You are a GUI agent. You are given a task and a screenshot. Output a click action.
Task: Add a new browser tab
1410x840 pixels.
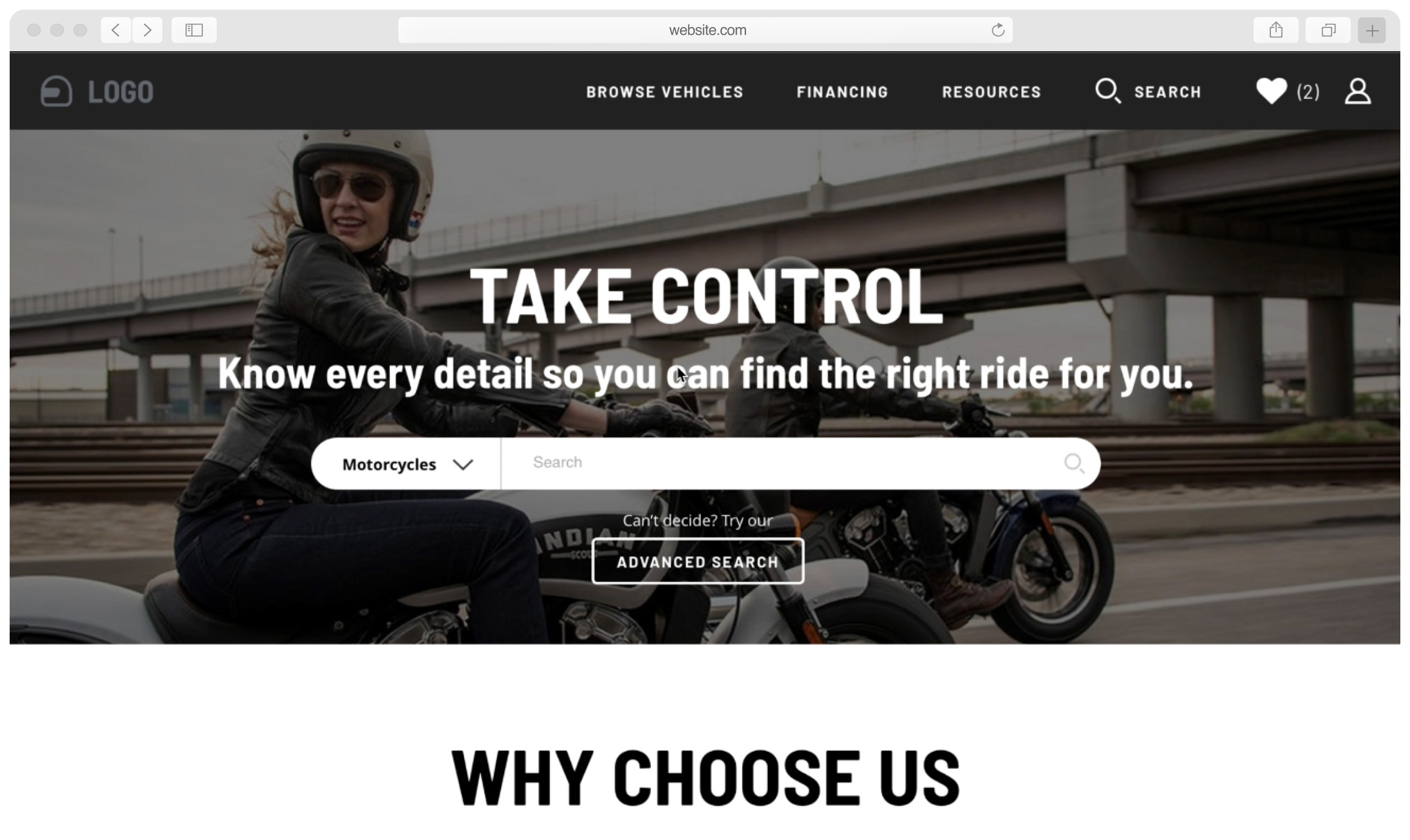1371,30
